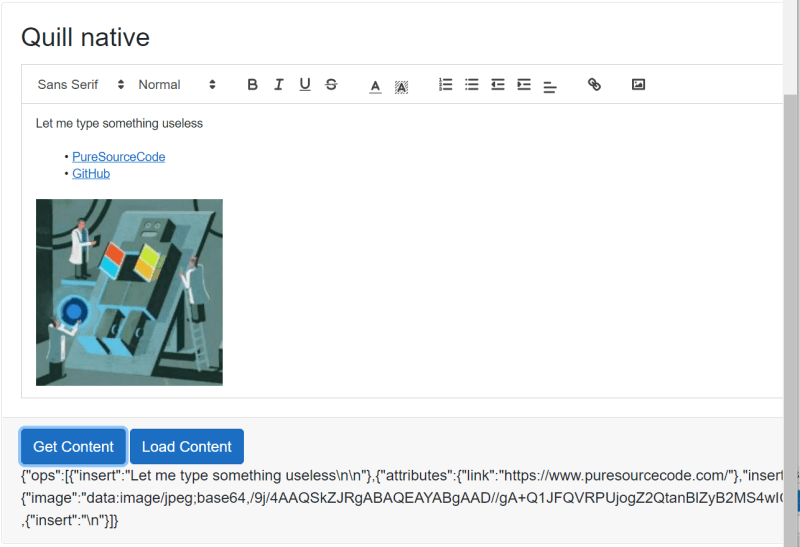
Task: Click the output line starting with {"image"
Action: click(x=402, y=498)
